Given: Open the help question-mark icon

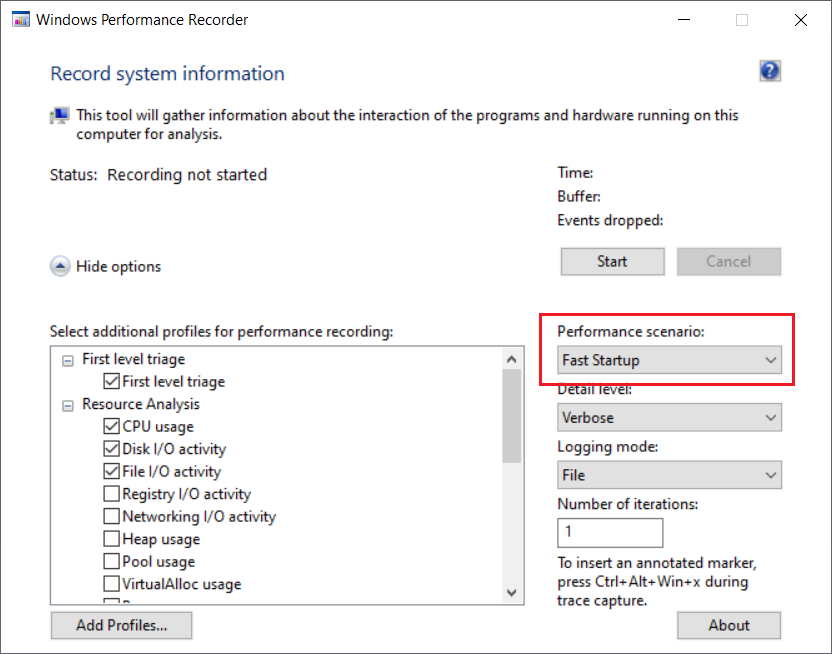Looking at the screenshot, I should click(x=770, y=71).
